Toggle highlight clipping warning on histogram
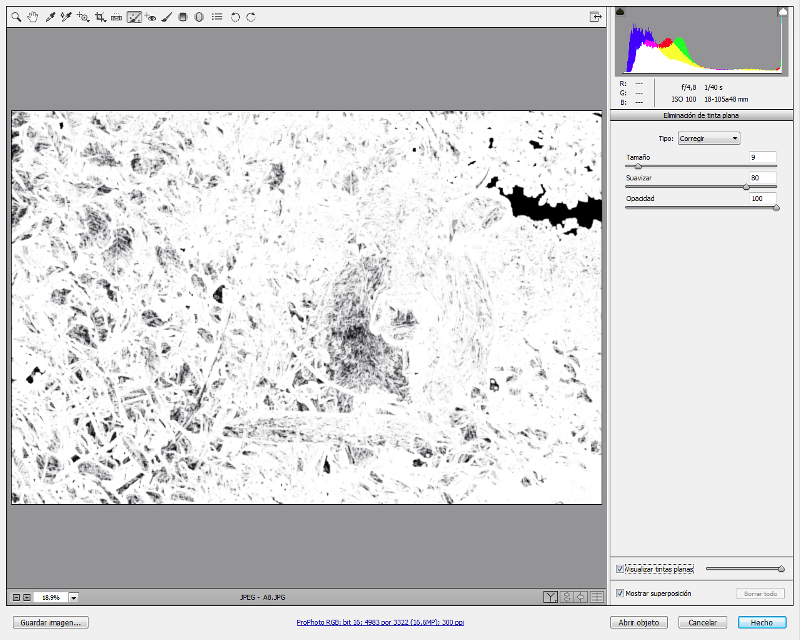 pyautogui.click(x=783, y=11)
